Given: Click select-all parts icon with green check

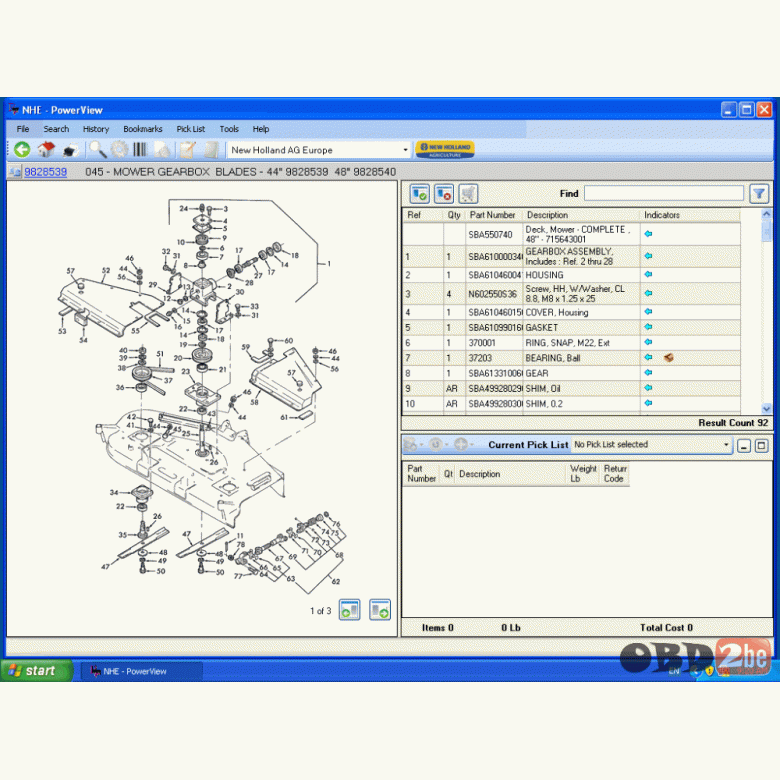Looking at the screenshot, I should (x=419, y=194).
